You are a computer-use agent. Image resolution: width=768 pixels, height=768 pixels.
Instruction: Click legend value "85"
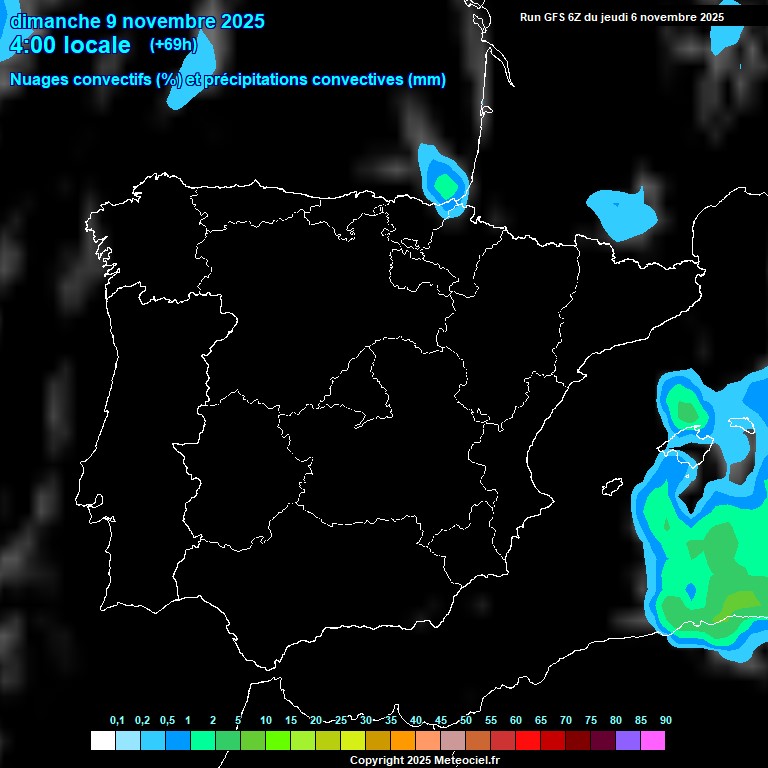pos(641,720)
